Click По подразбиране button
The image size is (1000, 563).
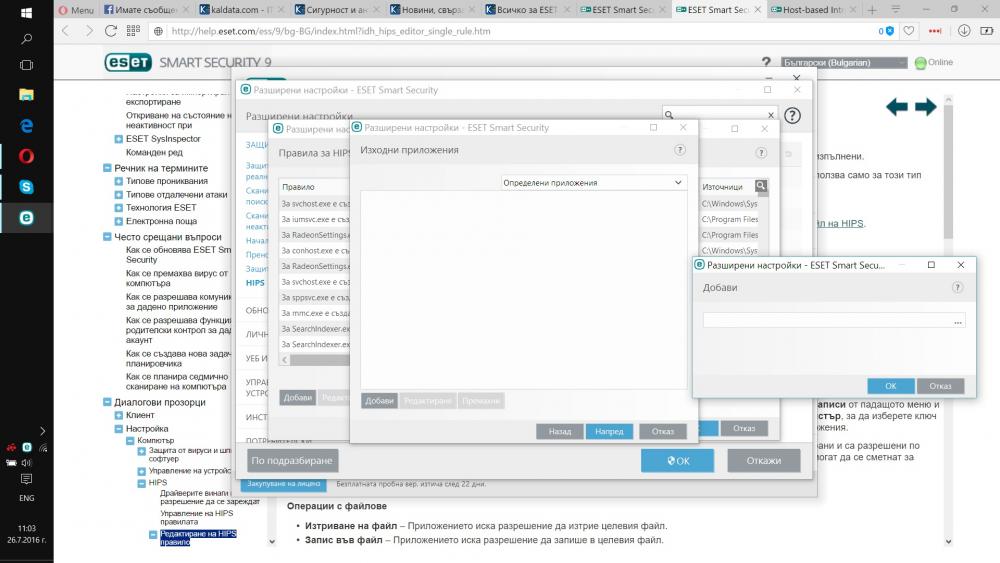pyautogui.click(x=292, y=460)
